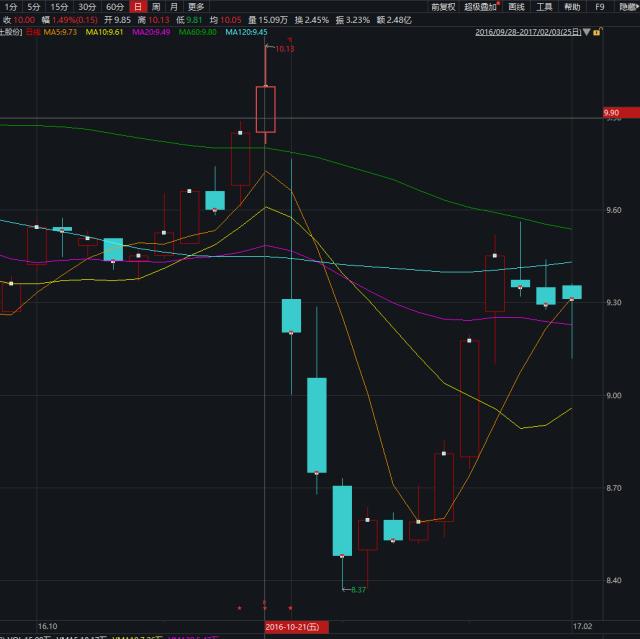Open the 帮助 menu
The width and height of the screenshot is (640, 639).
coord(571,6)
